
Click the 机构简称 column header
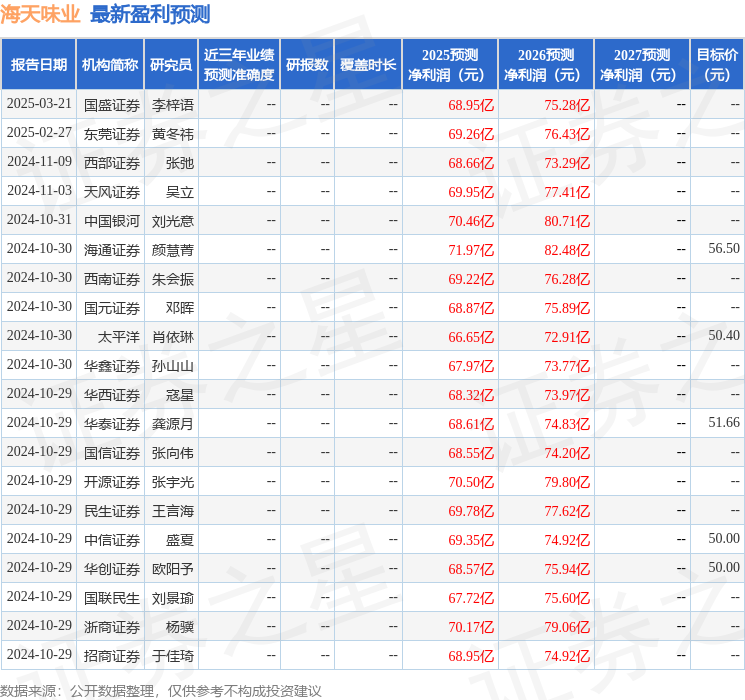[110, 64]
